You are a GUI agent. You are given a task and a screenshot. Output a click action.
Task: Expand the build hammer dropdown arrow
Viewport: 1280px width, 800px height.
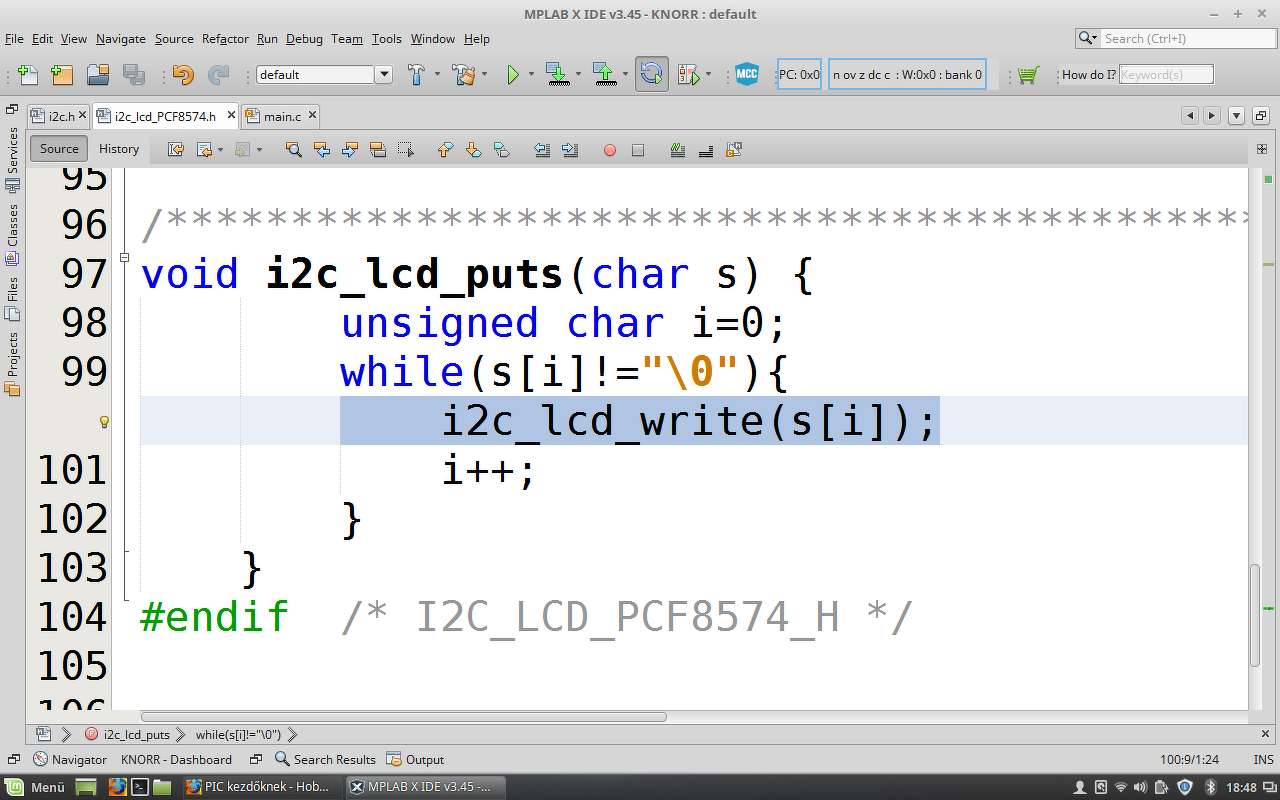click(x=437, y=74)
